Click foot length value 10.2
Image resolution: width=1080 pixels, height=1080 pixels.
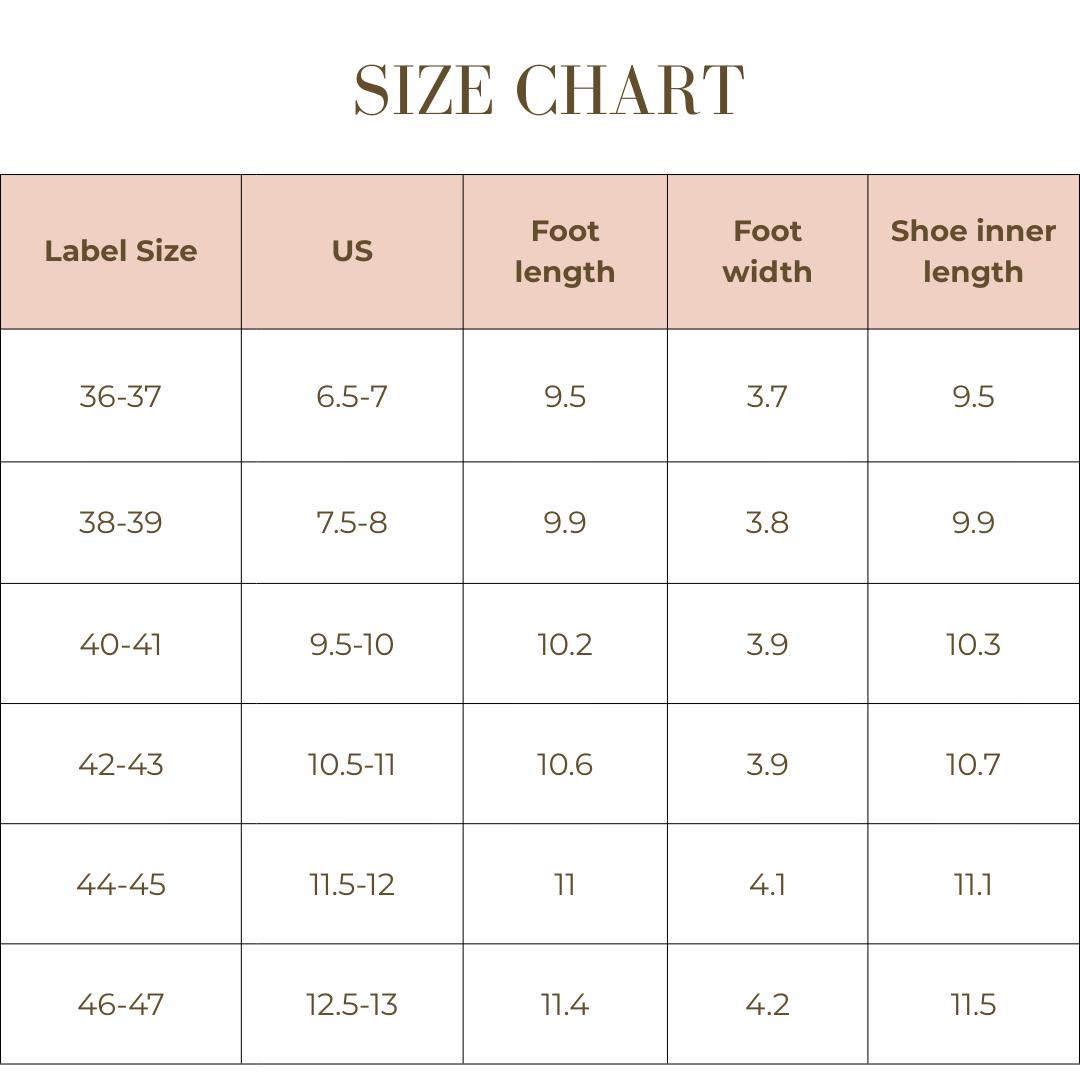point(565,644)
